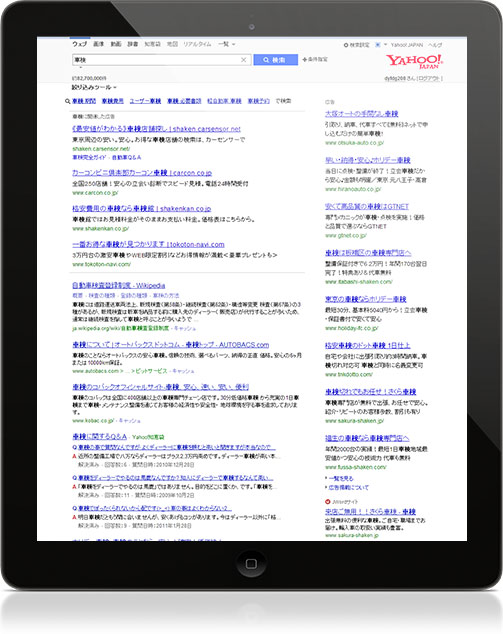Click the ログアウト logout link

(429, 78)
